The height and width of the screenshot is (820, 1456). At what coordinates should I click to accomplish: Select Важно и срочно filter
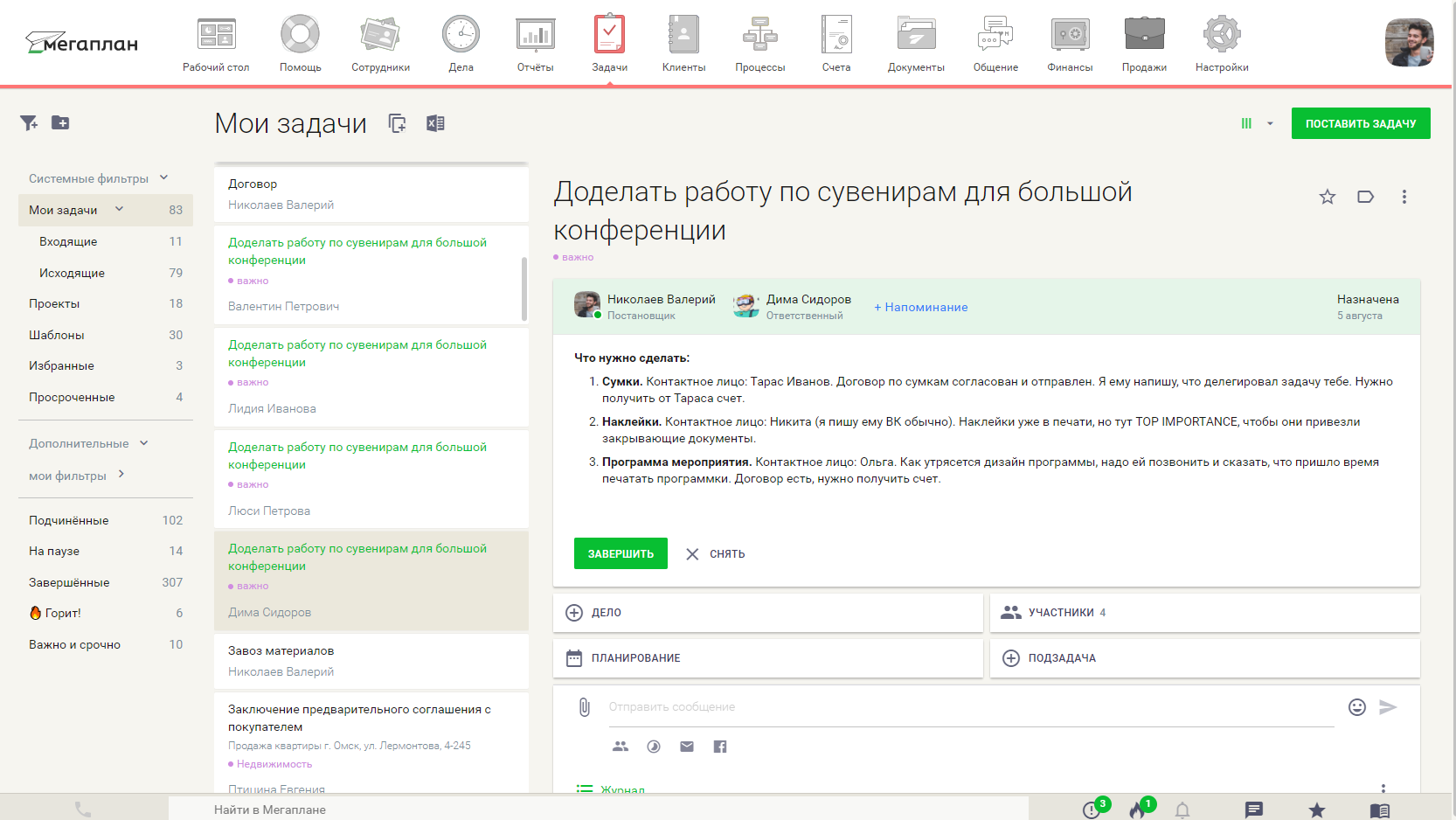(106, 644)
